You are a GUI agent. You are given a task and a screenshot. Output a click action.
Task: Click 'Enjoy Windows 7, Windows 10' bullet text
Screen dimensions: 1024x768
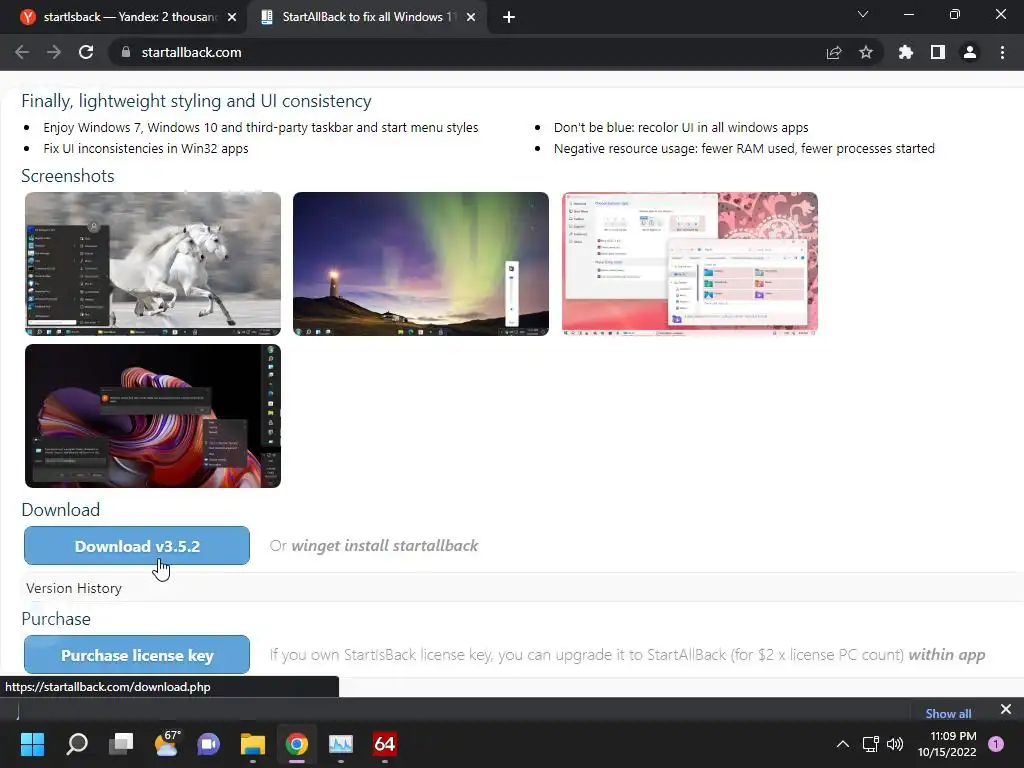(x=261, y=127)
